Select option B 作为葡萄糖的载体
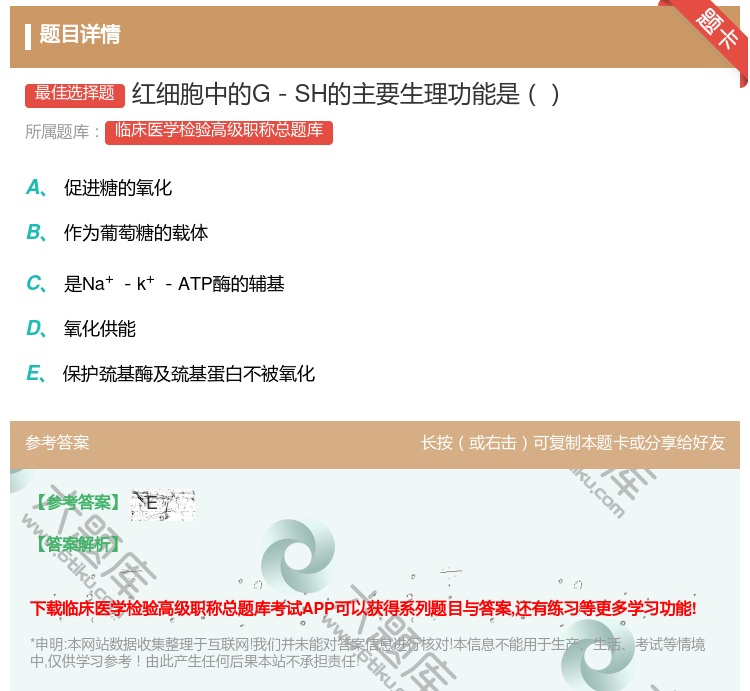Viewport: 750px width, 691px height. tap(117, 233)
